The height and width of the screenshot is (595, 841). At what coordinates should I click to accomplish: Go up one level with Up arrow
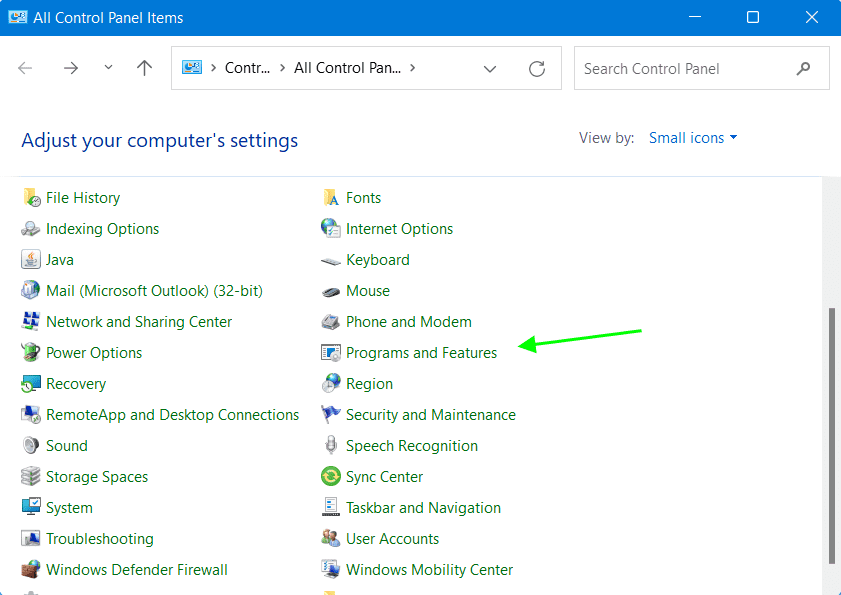coord(144,68)
